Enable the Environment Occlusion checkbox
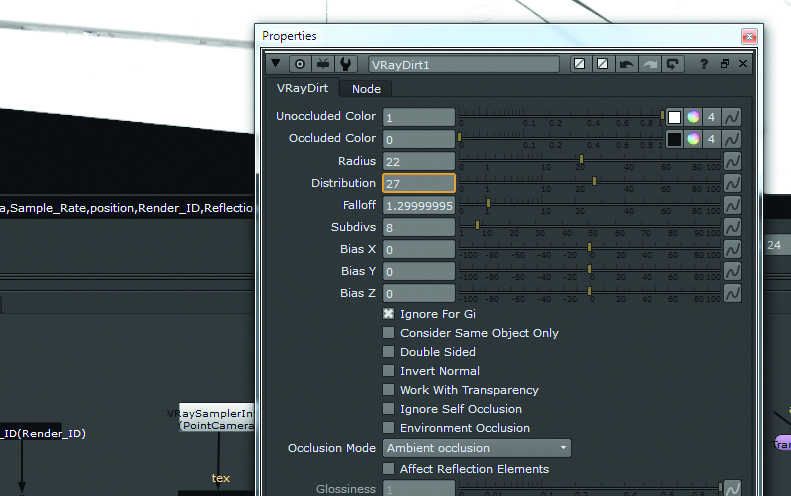 (388, 428)
